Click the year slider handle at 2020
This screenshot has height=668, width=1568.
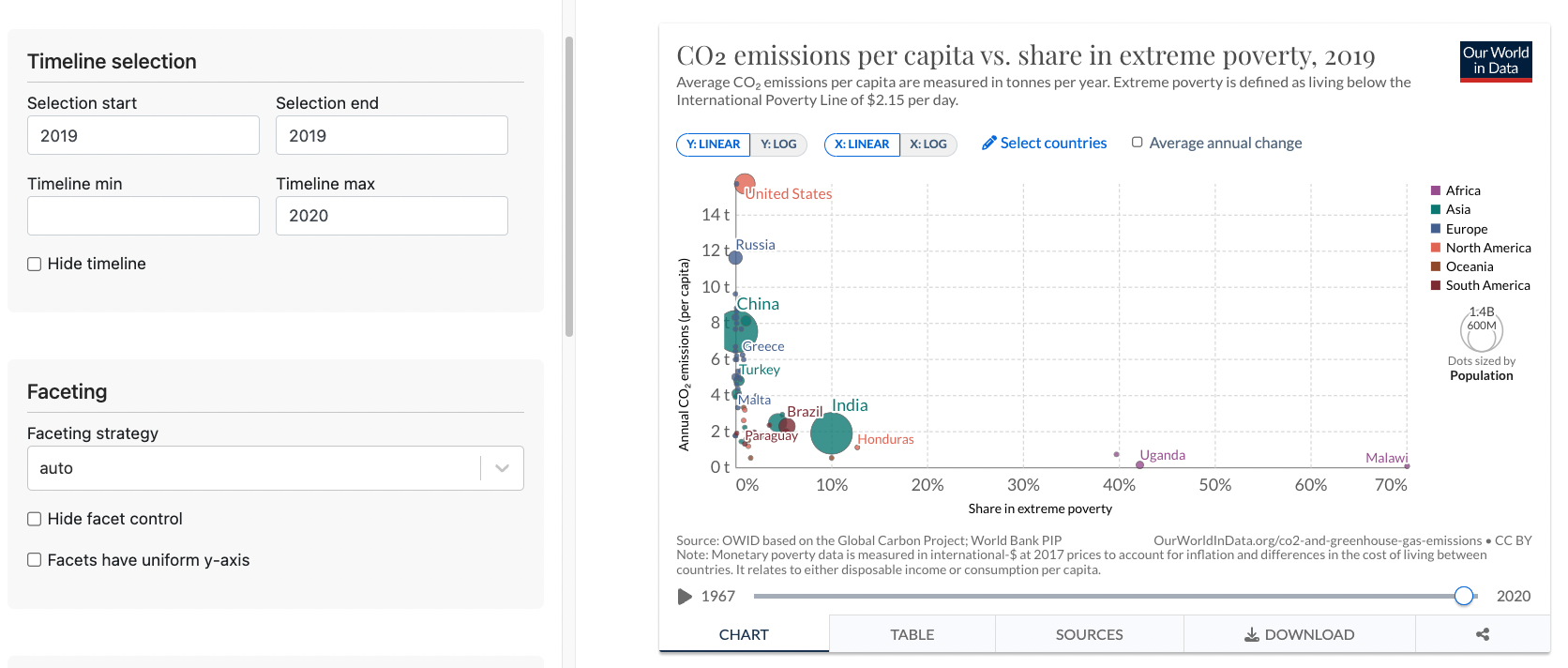click(1464, 596)
